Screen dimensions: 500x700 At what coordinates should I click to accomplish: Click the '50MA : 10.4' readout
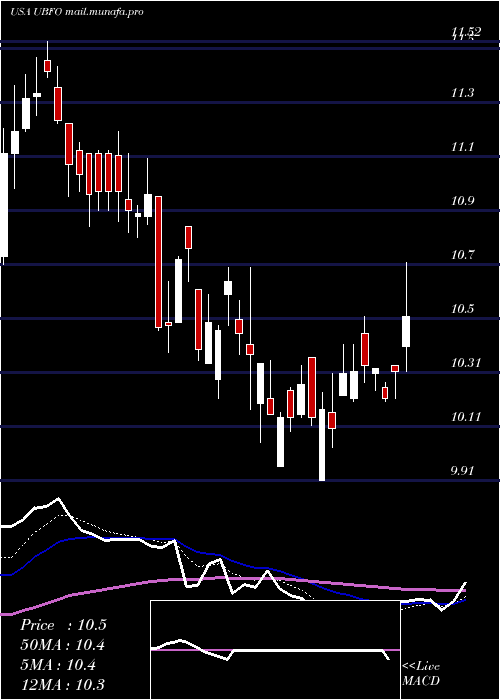pyautogui.click(x=63, y=645)
